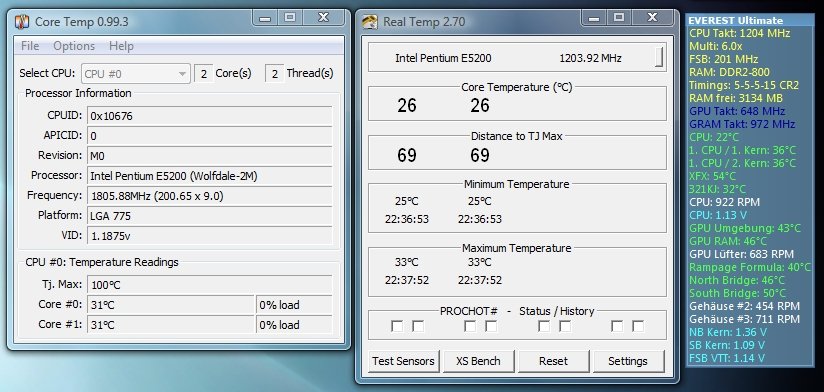The image size is (824, 392).
Task: Close the Real Temp window
Action: [653, 18]
